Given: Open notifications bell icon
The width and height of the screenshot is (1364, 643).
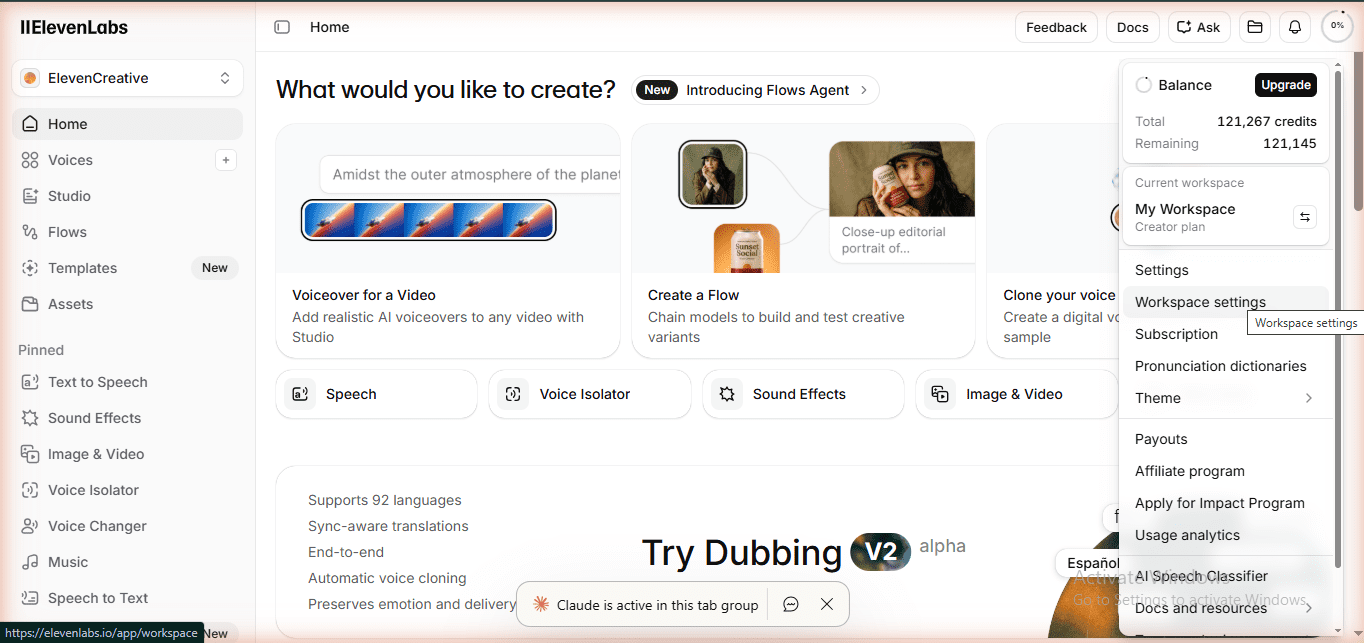Looking at the screenshot, I should click(1295, 27).
